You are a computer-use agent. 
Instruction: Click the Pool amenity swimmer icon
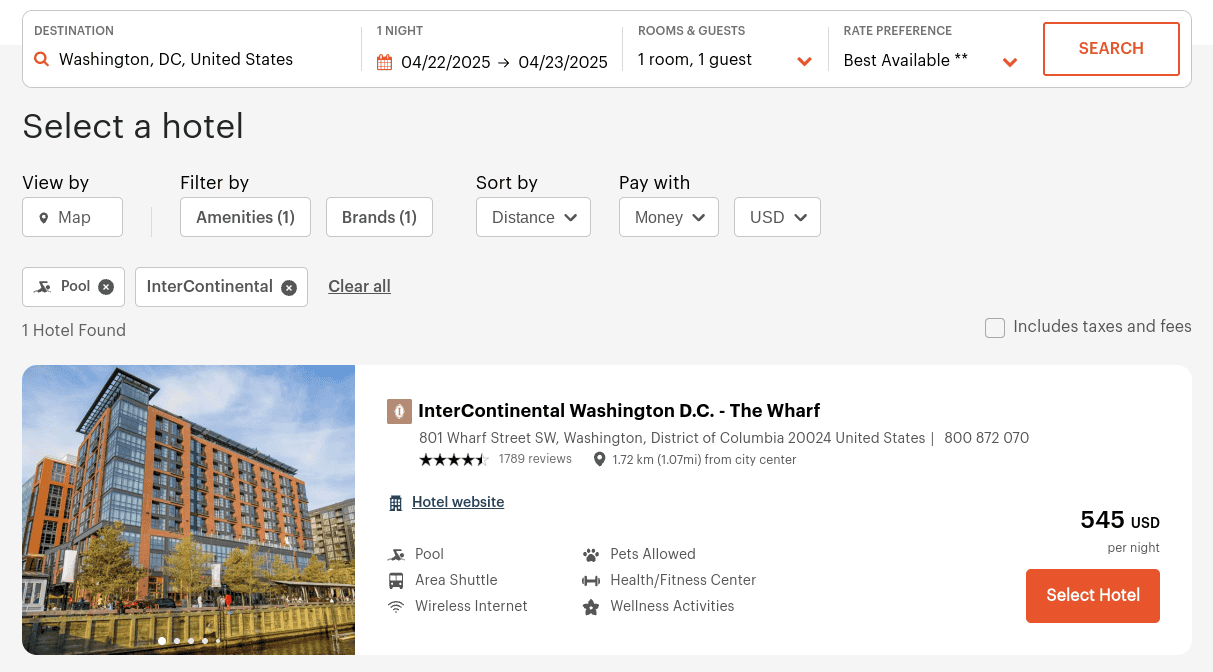coord(397,555)
